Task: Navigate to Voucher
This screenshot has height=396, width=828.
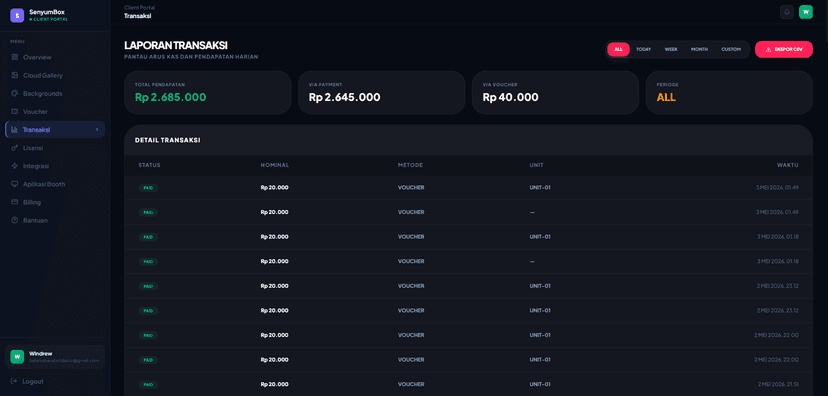Action: tap(55, 111)
